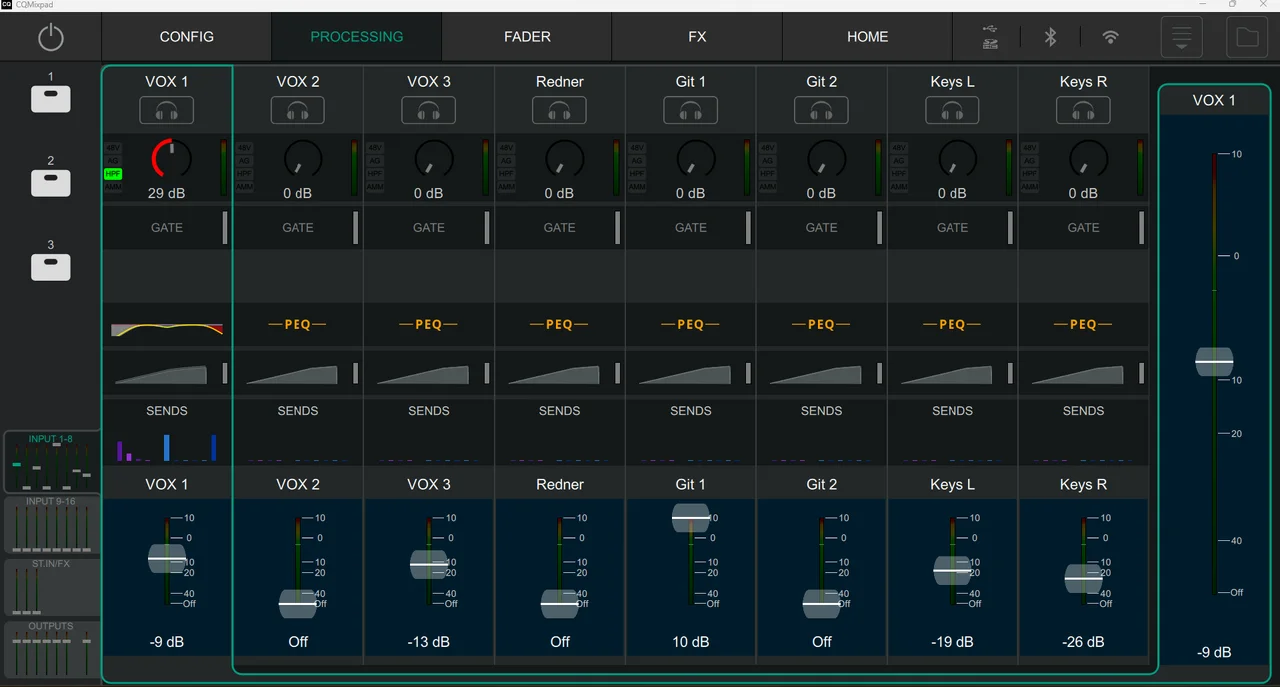Screen dimensions: 1280x687
Task: Click the Keys R channel fader handle
Action: pos(1083,578)
